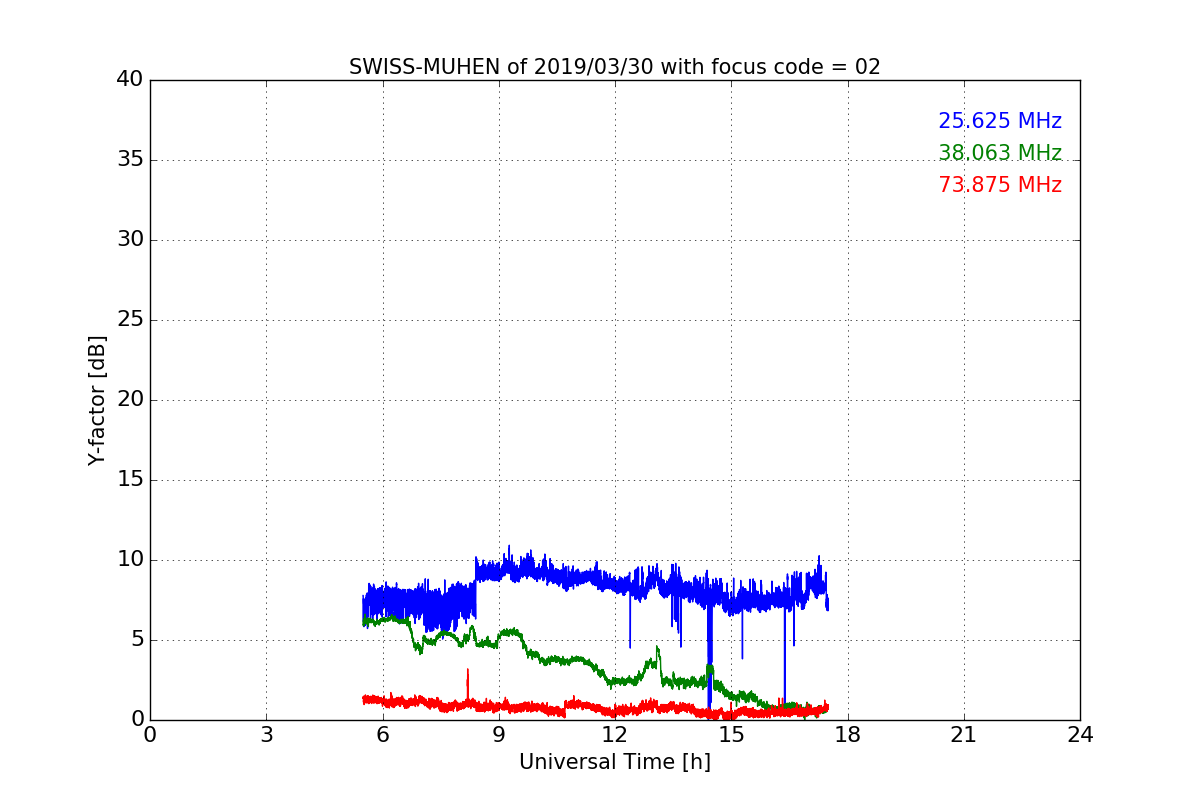Click y-axis tick value 5
This screenshot has width=1200, height=800.
pyautogui.click(x=138, y=639)
